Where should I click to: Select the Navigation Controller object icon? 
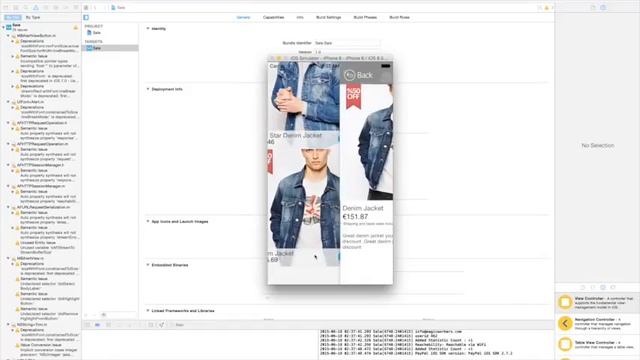tap(565, 323)
